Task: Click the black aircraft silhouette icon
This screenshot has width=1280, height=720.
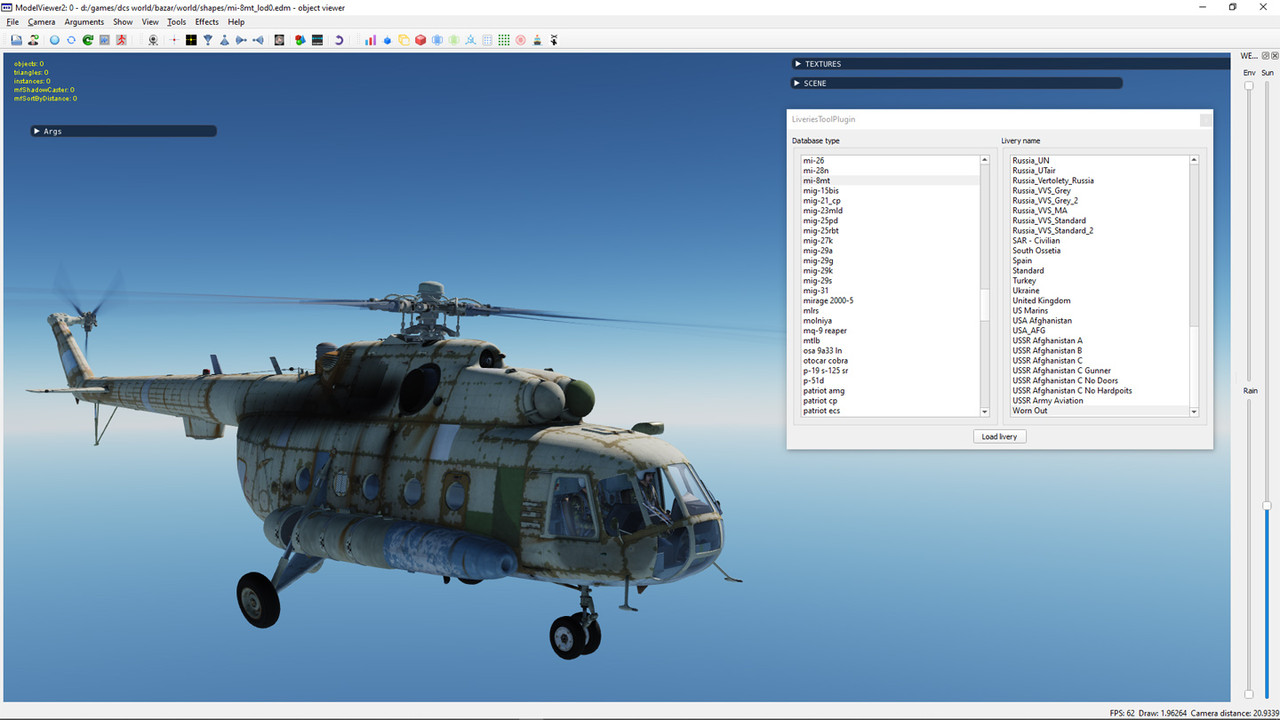Action: point(554,40)
